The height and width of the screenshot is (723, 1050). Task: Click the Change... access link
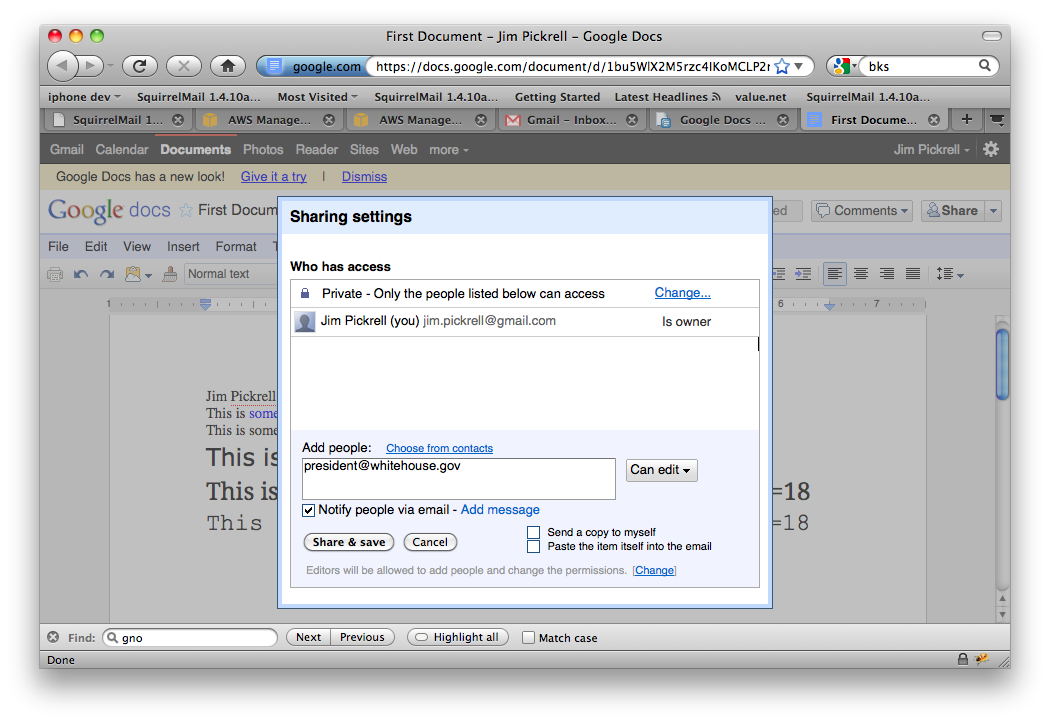(682, 293)
